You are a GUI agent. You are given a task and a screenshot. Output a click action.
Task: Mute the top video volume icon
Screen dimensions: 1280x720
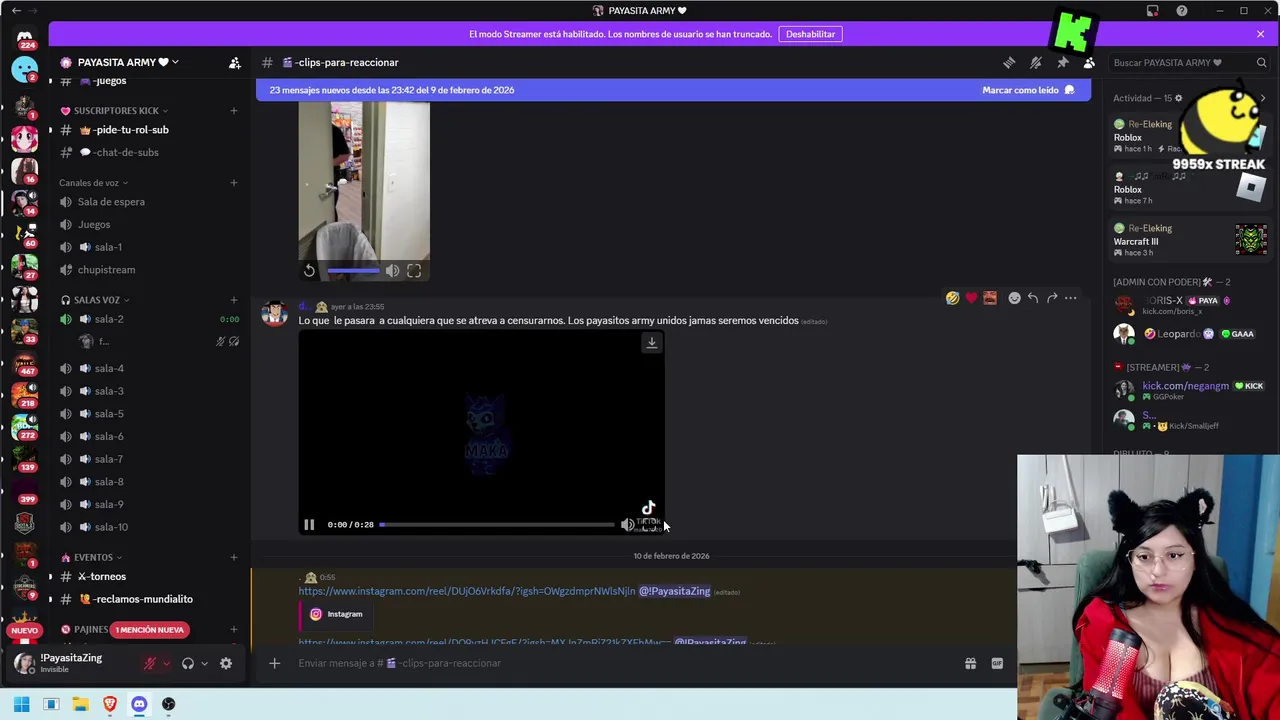(x=392, y=271)
